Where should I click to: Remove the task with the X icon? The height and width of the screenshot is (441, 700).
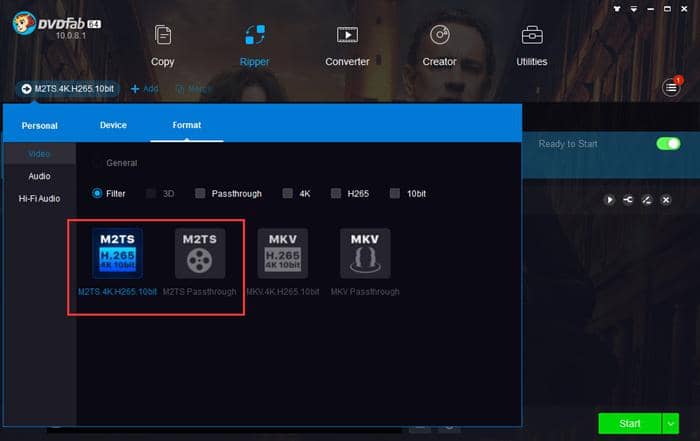point(666,200)
